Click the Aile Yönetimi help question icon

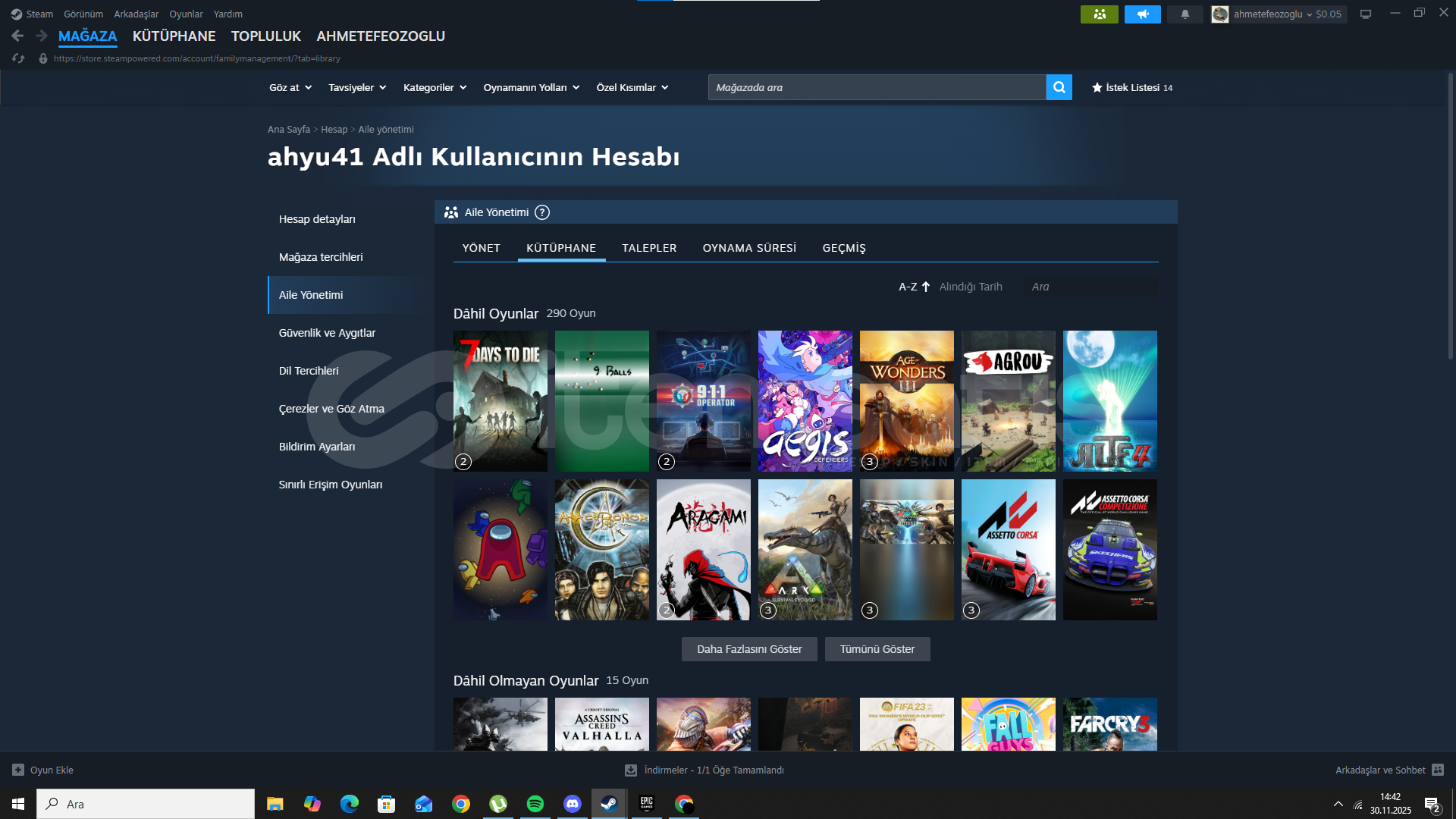tap(541, 212)
